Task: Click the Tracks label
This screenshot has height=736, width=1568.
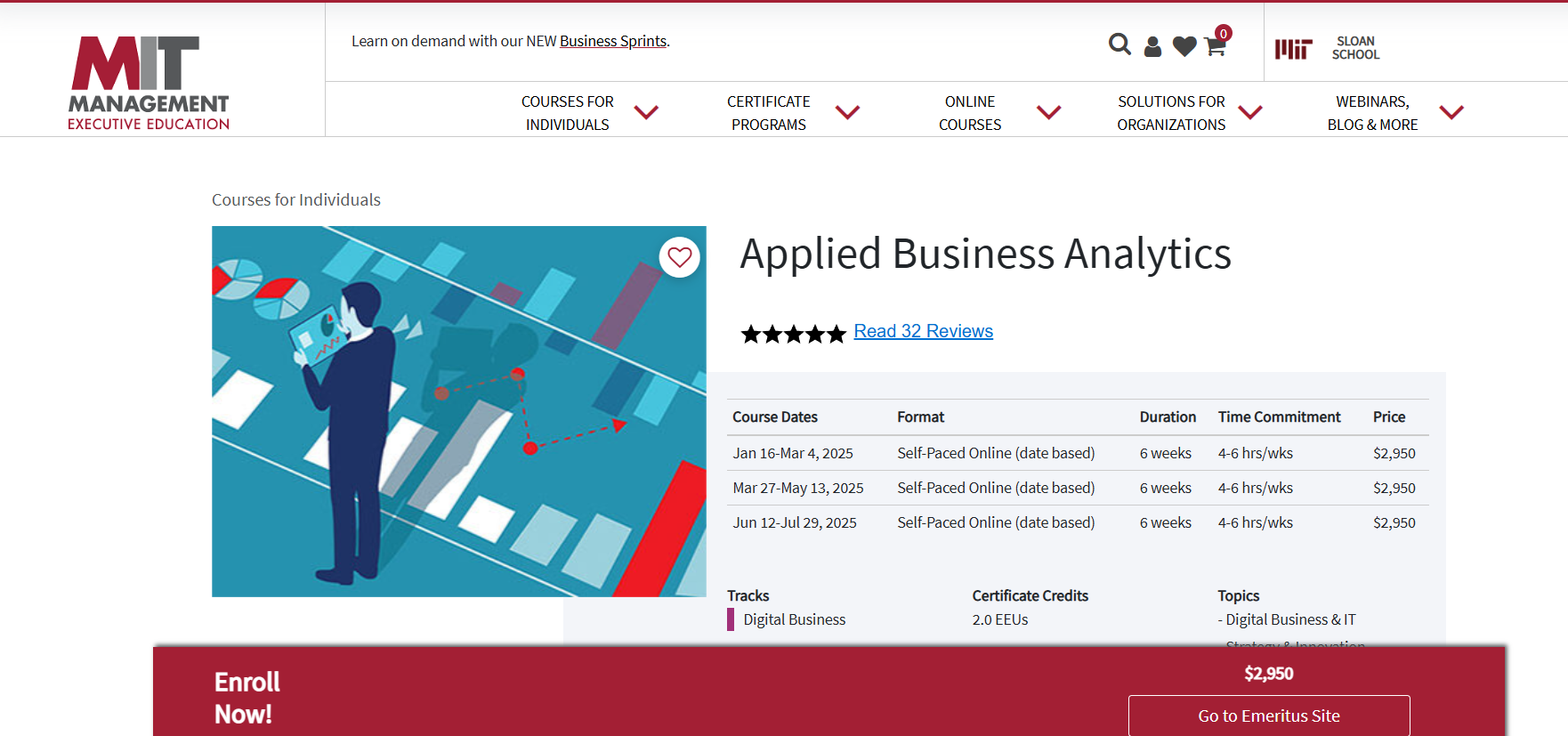Action: tap(748, 595)
